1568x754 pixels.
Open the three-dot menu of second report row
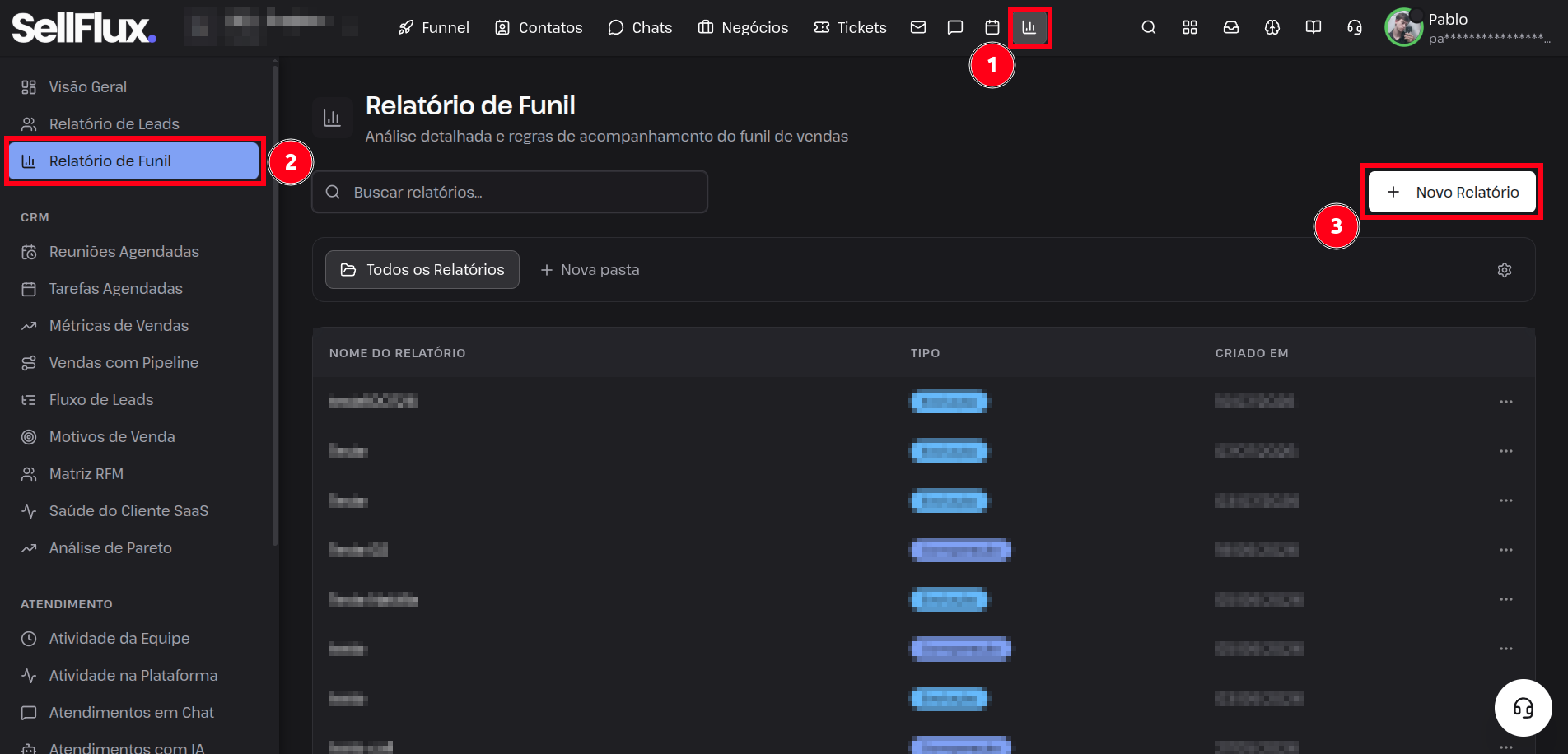click(x=1506, y=451)
